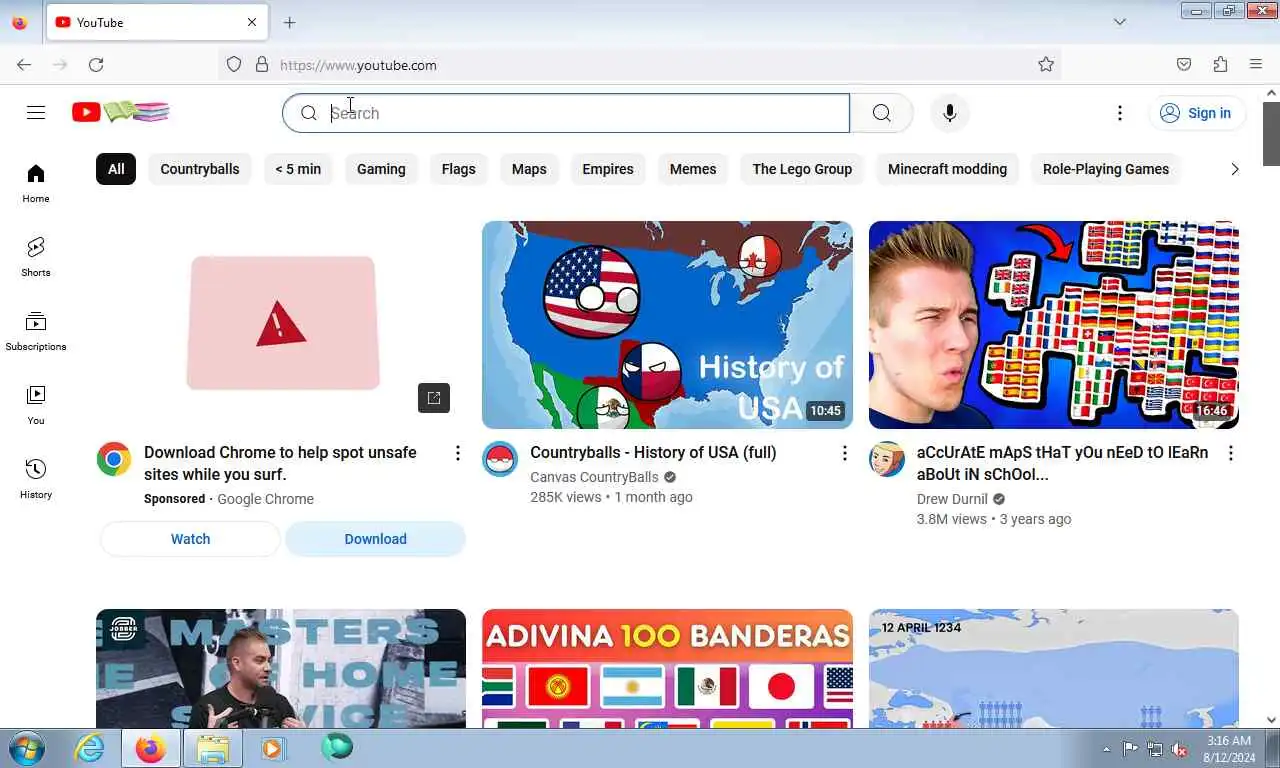Show hidden system tray icons
The height and width of the screenshot is (768, 1280).
click(1106, 749)
